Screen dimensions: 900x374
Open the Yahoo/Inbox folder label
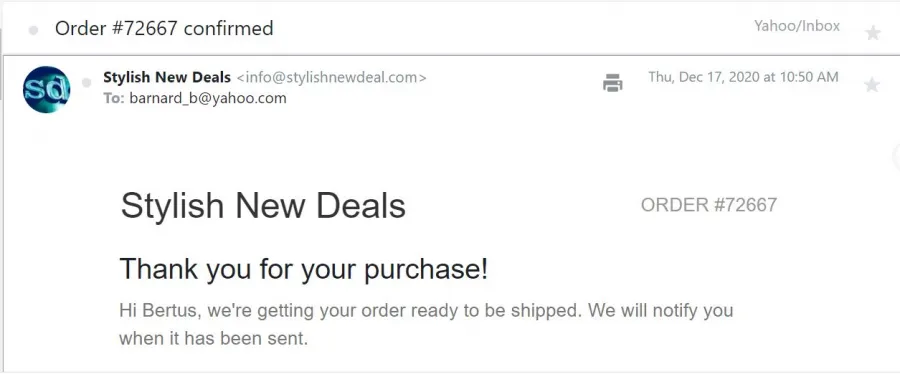click(x=797, y=26)
